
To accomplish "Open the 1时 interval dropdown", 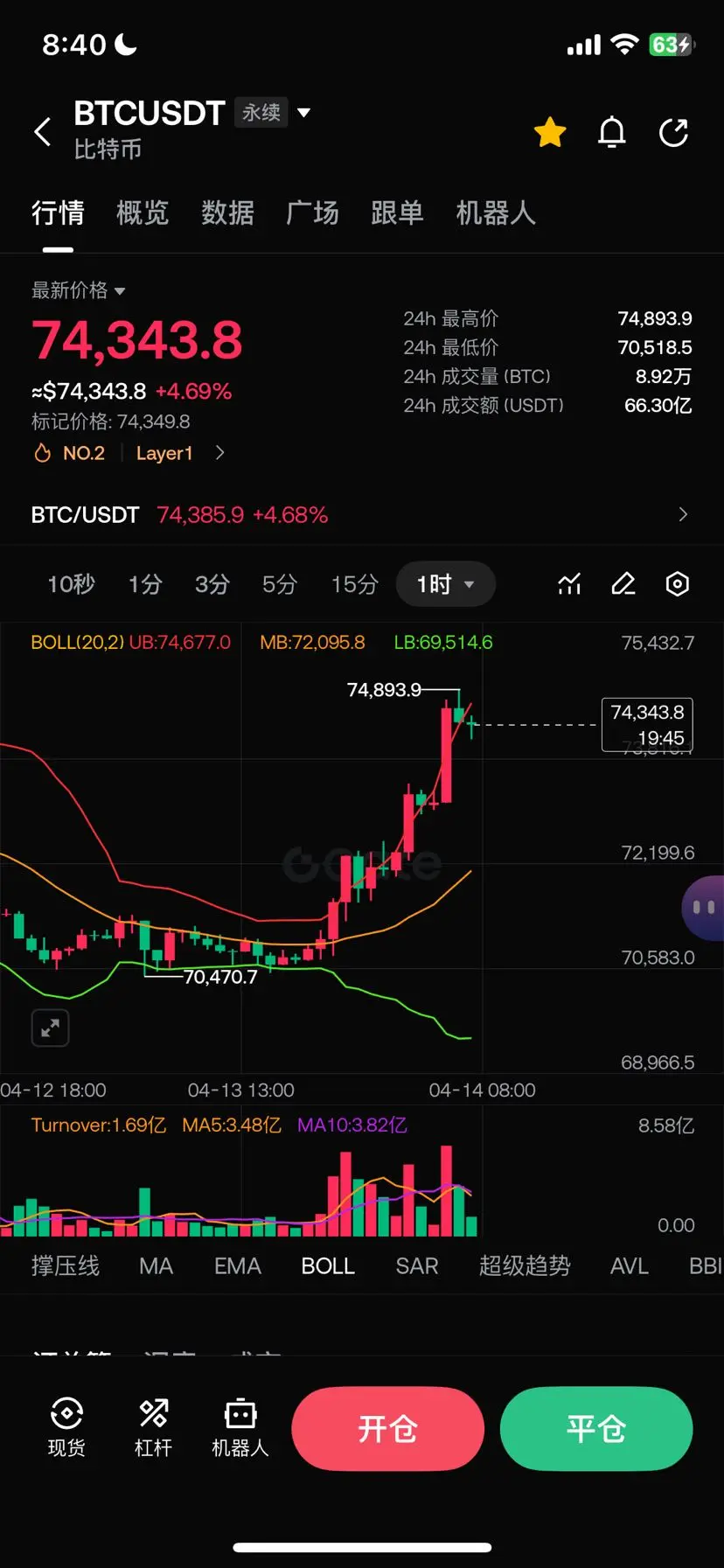I will coord(445,584).
